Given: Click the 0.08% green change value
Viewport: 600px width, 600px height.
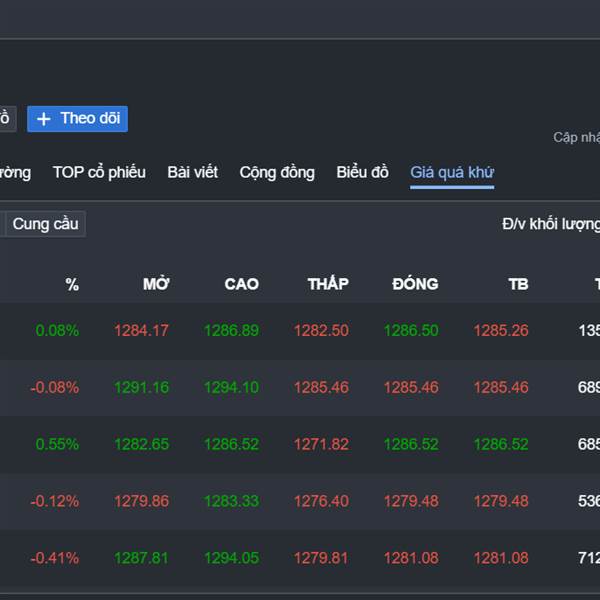Looking at the screenshot, I should (57, 331).
